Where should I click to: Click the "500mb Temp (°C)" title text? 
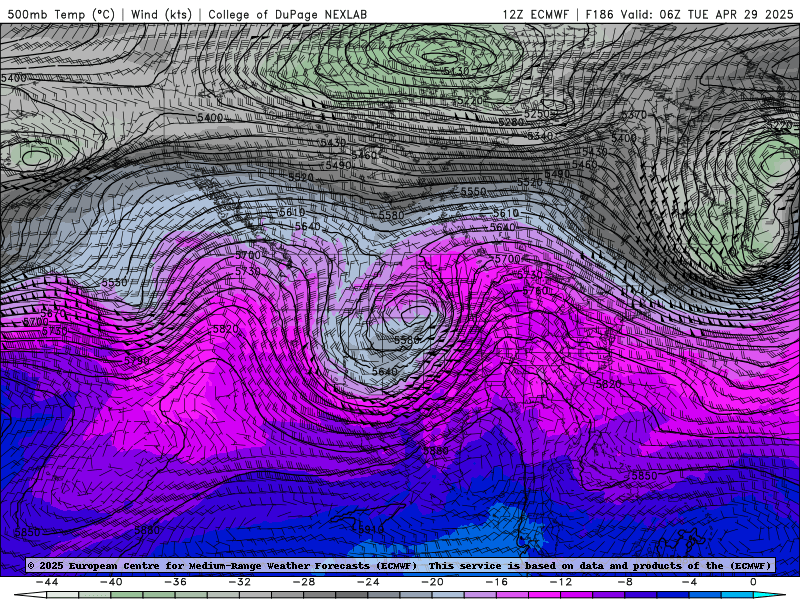point(61,14)
